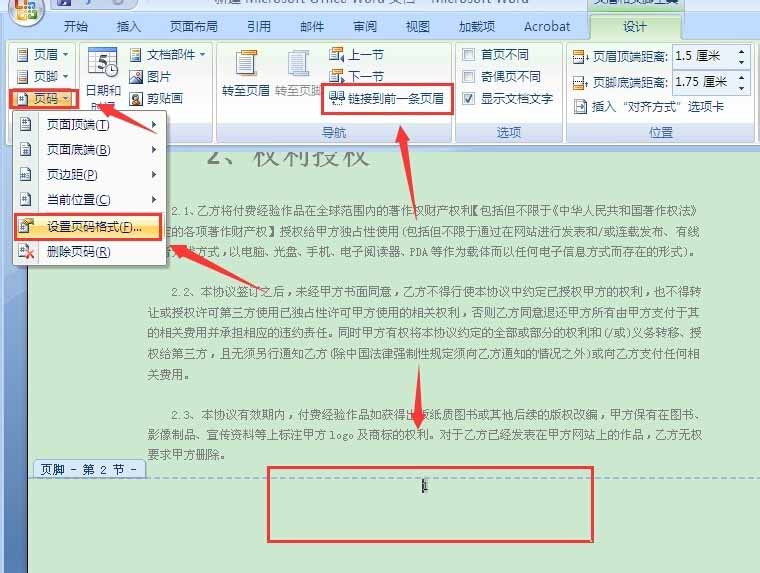Click the header top distance icon

[580, 57]
